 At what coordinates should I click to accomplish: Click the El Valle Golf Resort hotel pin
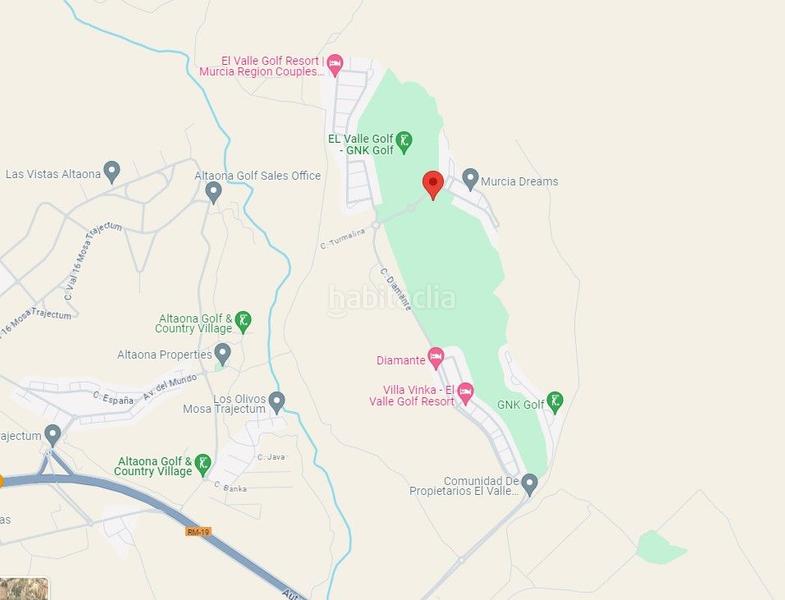[334, 66]
